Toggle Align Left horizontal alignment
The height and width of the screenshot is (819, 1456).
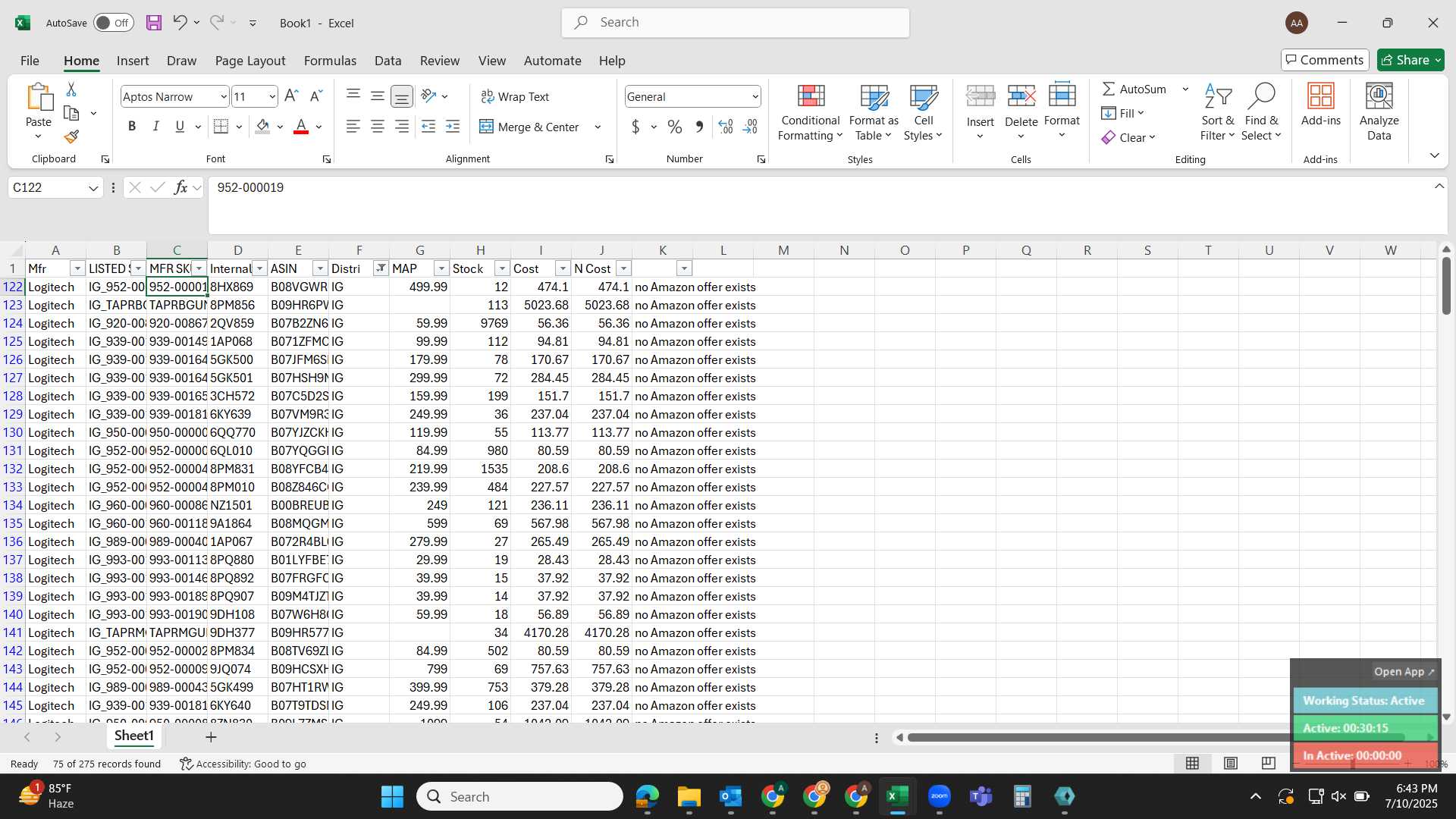coord(353,127)
